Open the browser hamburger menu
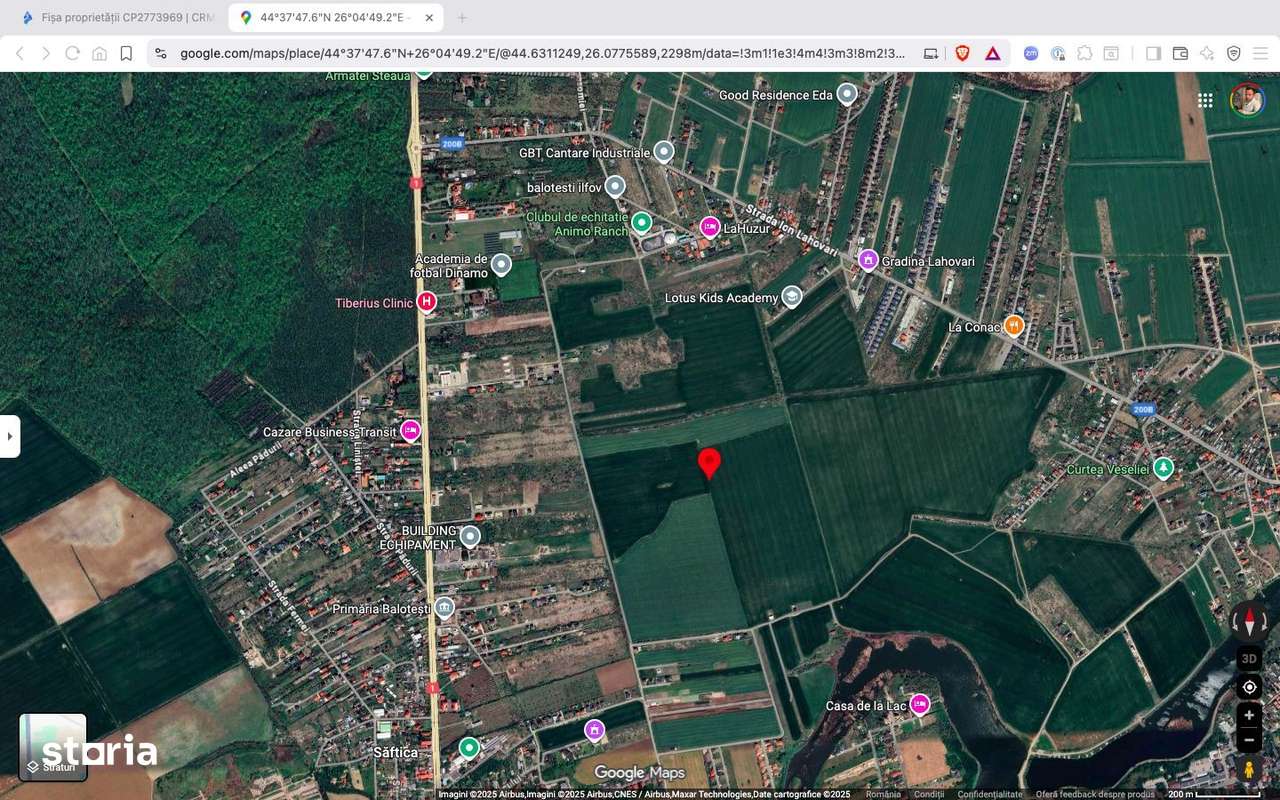This screenshot has width=1280, height=800. [x=1260, y=53]
